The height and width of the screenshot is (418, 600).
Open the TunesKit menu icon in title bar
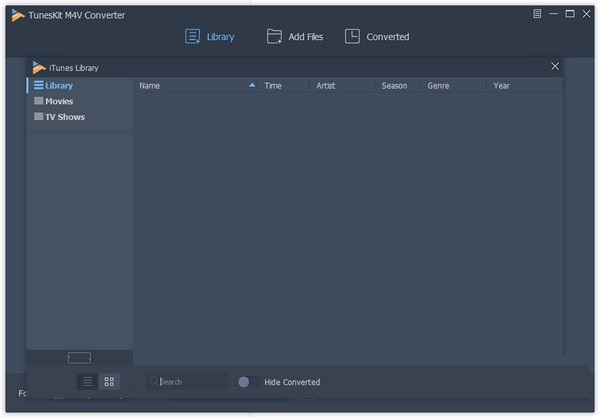point(537,14)
